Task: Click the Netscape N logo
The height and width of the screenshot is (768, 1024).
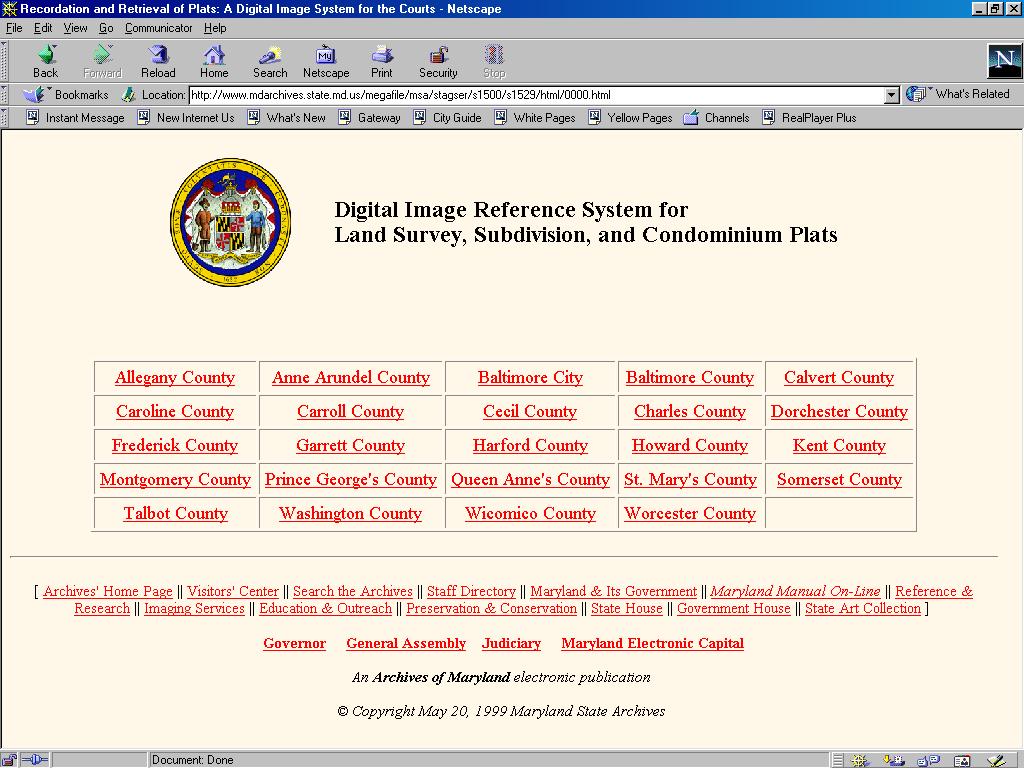Action: pos(1004,61)
